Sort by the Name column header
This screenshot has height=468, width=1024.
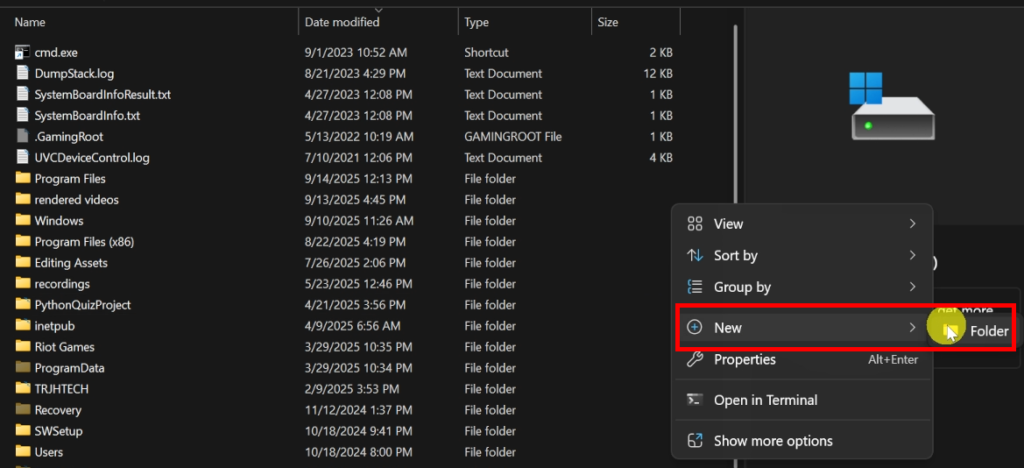coord(30,21)
